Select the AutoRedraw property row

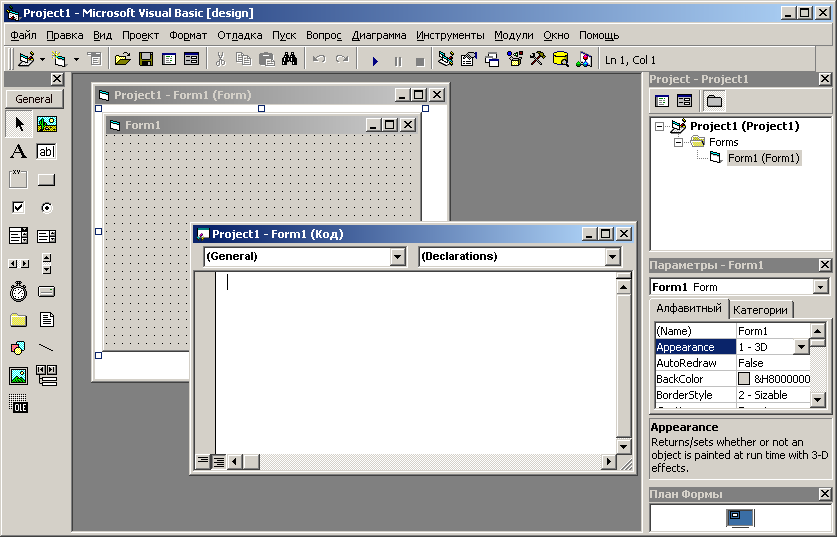[733, 363]
